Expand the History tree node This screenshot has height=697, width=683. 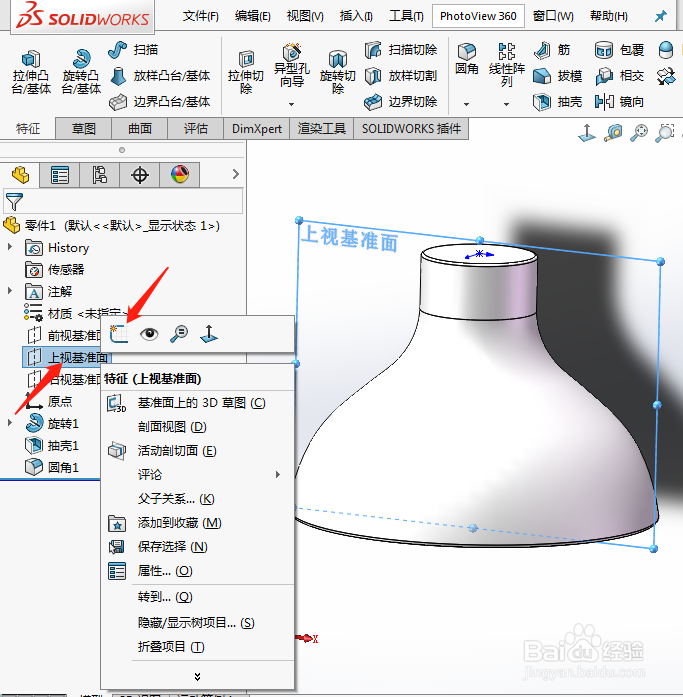[x=10, y=246]
